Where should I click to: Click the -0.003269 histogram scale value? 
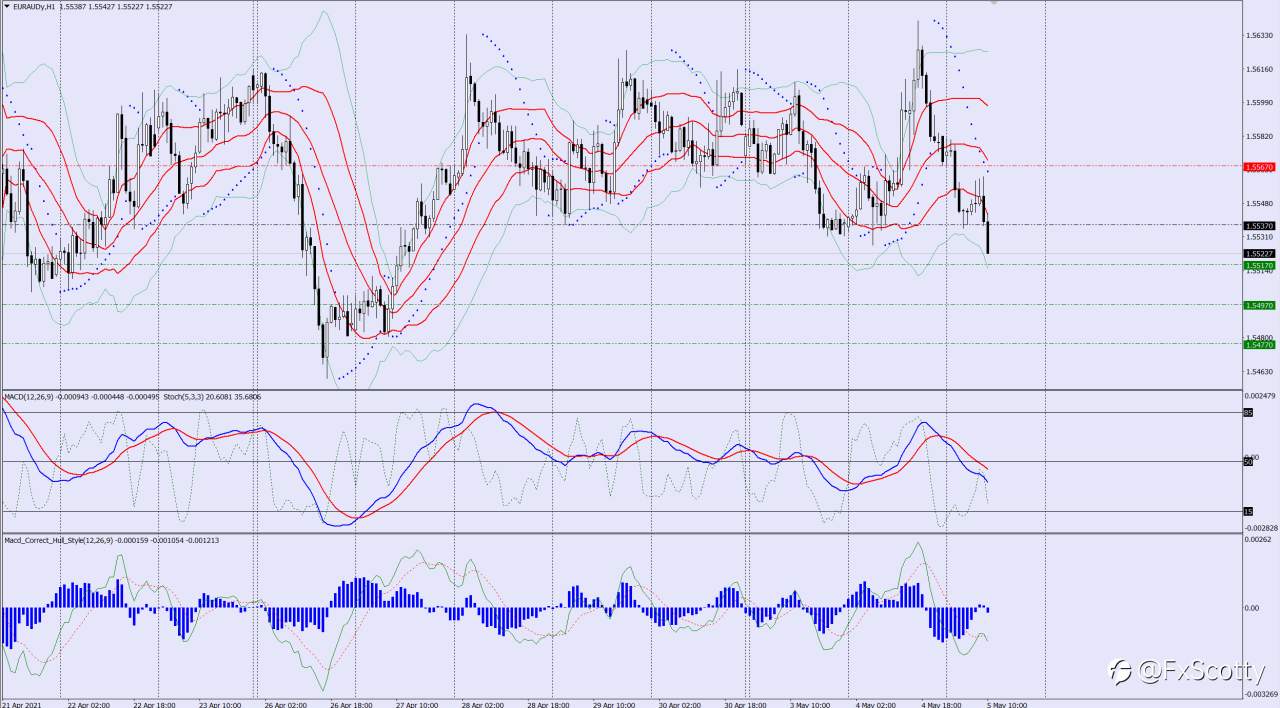1259,692
